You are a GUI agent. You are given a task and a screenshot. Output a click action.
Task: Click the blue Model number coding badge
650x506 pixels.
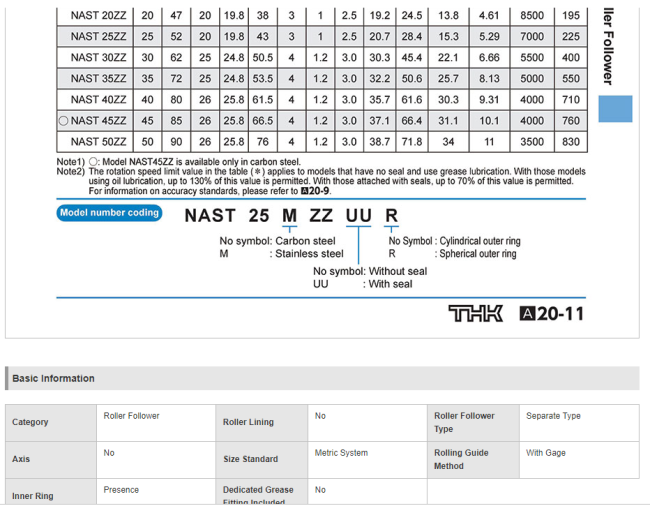109,213
